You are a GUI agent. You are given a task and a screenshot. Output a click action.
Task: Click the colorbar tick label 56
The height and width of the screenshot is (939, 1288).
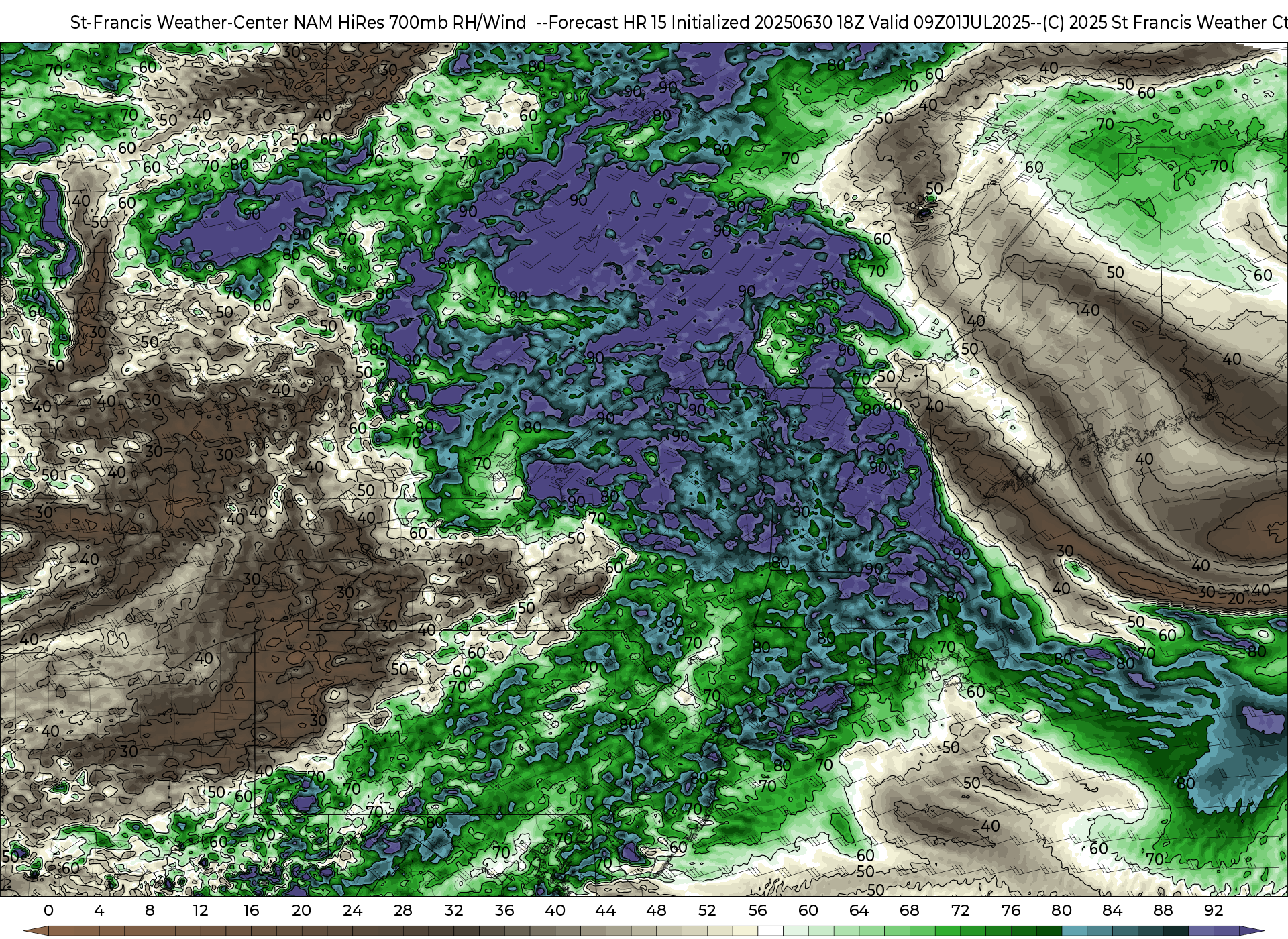point(757,911)
